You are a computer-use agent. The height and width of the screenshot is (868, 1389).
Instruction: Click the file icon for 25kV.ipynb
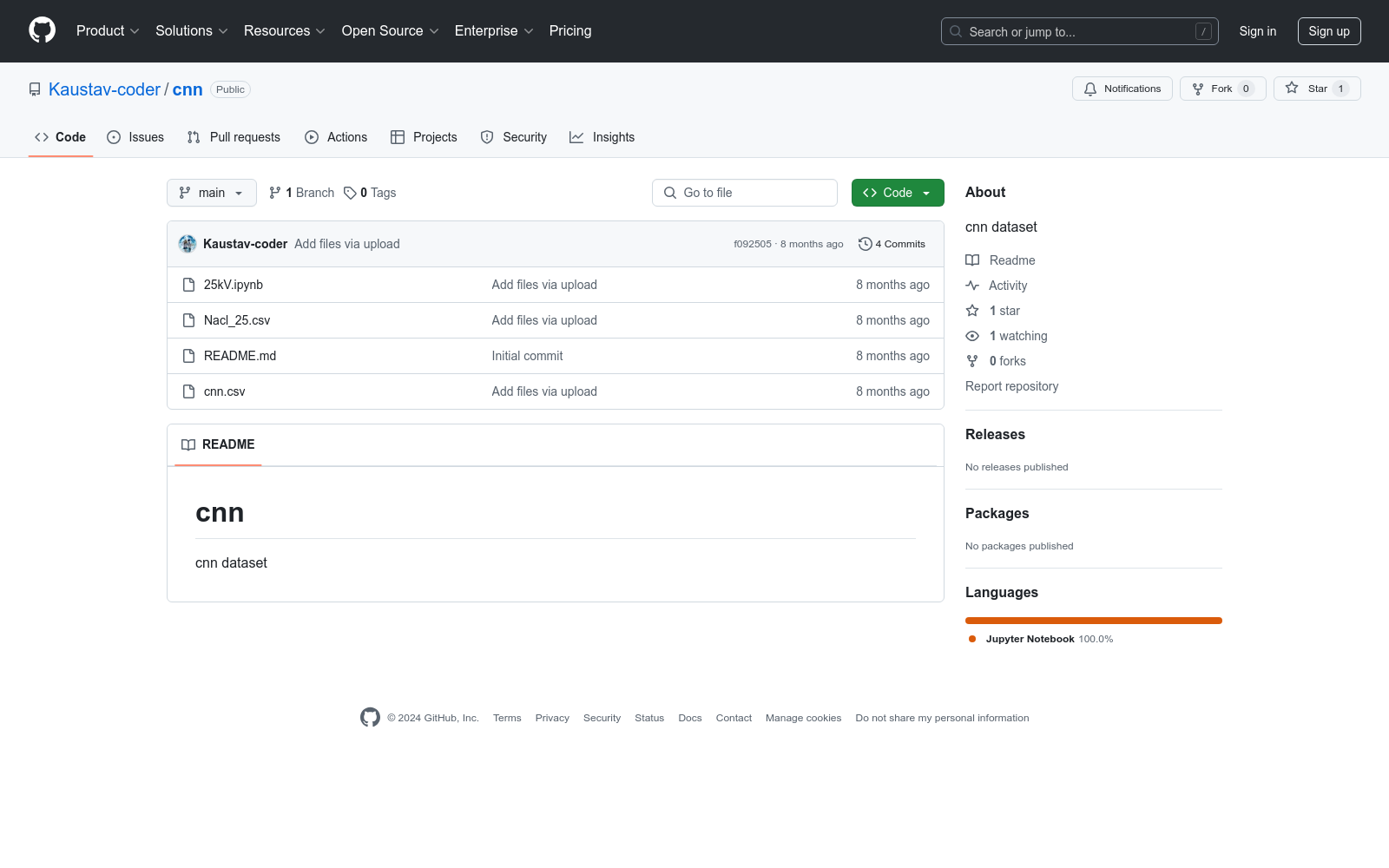188,285
